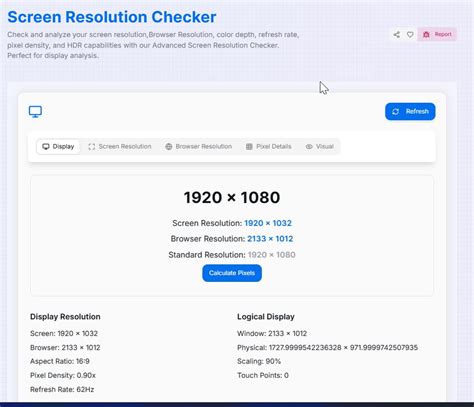Click the expand-corners icon on Screen Resolution tab
This screenshot has width=474, height=407.
tap(92, 147)
